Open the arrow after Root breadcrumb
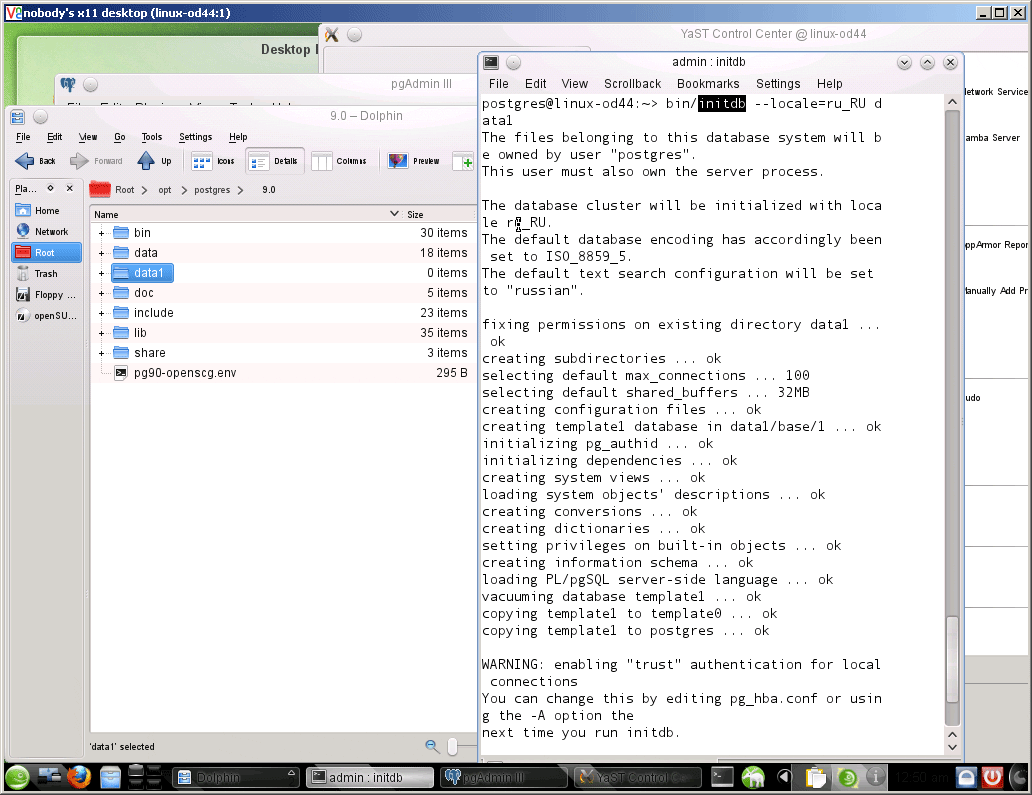Viewport: 1032px width, 795px height. (144, 190)
